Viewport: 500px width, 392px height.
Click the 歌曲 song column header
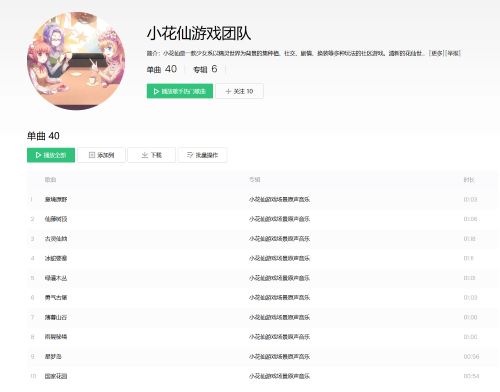coord(50,180)
